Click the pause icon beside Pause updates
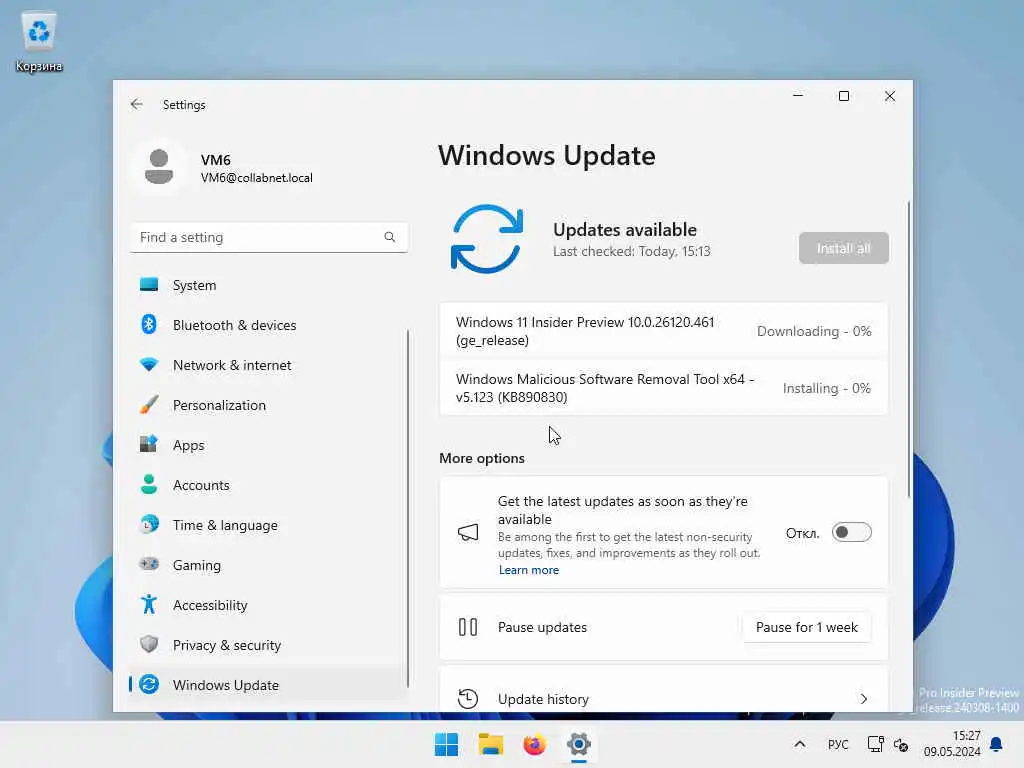 [x=468, y=627]
